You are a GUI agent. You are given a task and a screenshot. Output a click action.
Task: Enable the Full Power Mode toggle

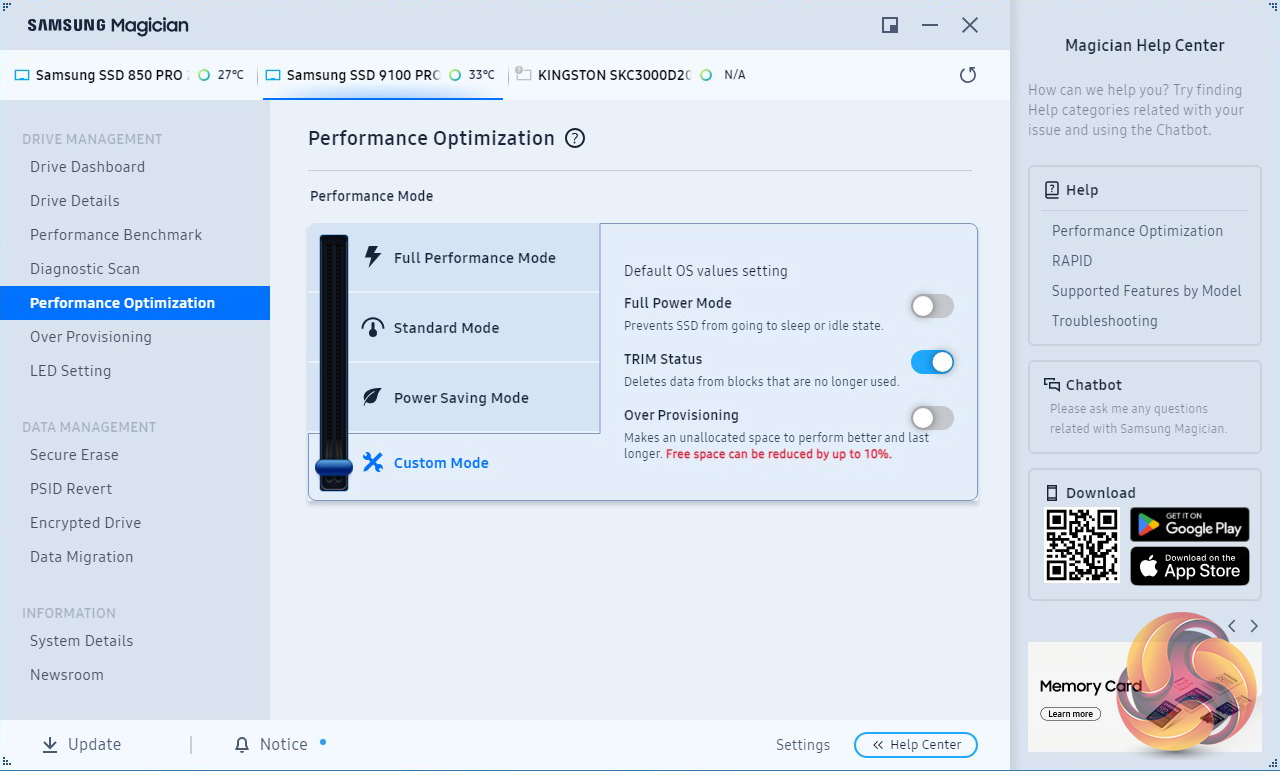pyautogui.click(x=932, y=306)
